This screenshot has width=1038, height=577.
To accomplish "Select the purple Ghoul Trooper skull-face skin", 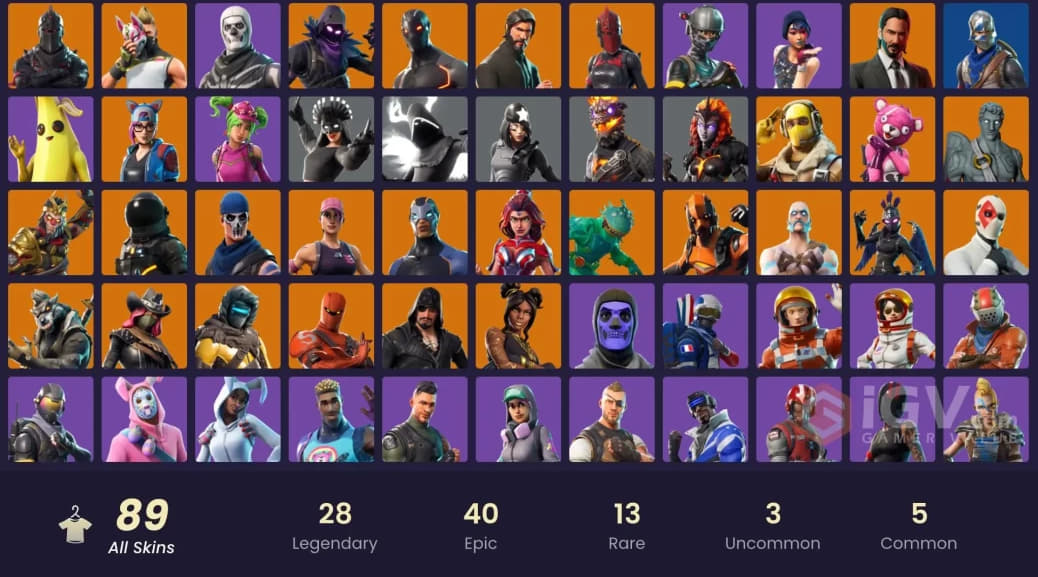I will click(612, 326).
